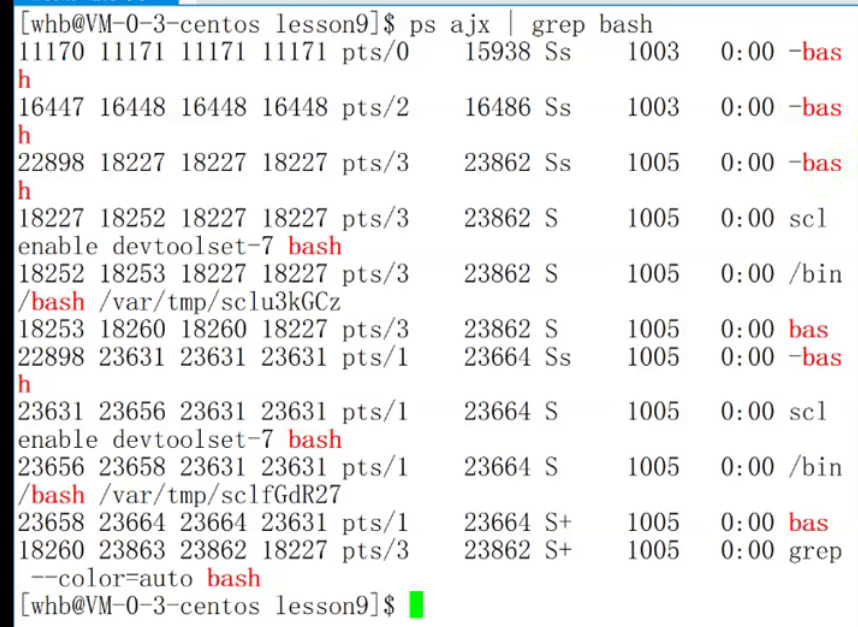
Task: Select the value 16486 in the pts/2 row
Action: pyautogui.click(x=497, y=107)
